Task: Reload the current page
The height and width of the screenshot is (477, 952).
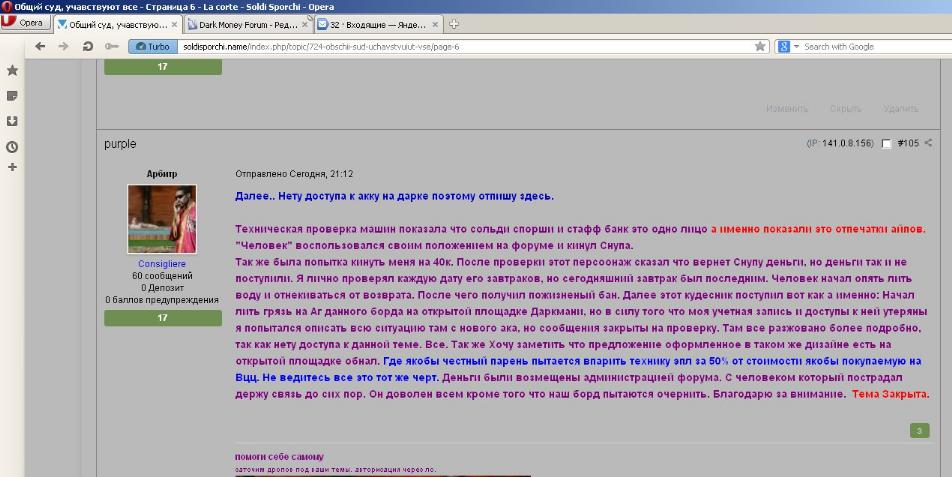Action: coord(87,46)
